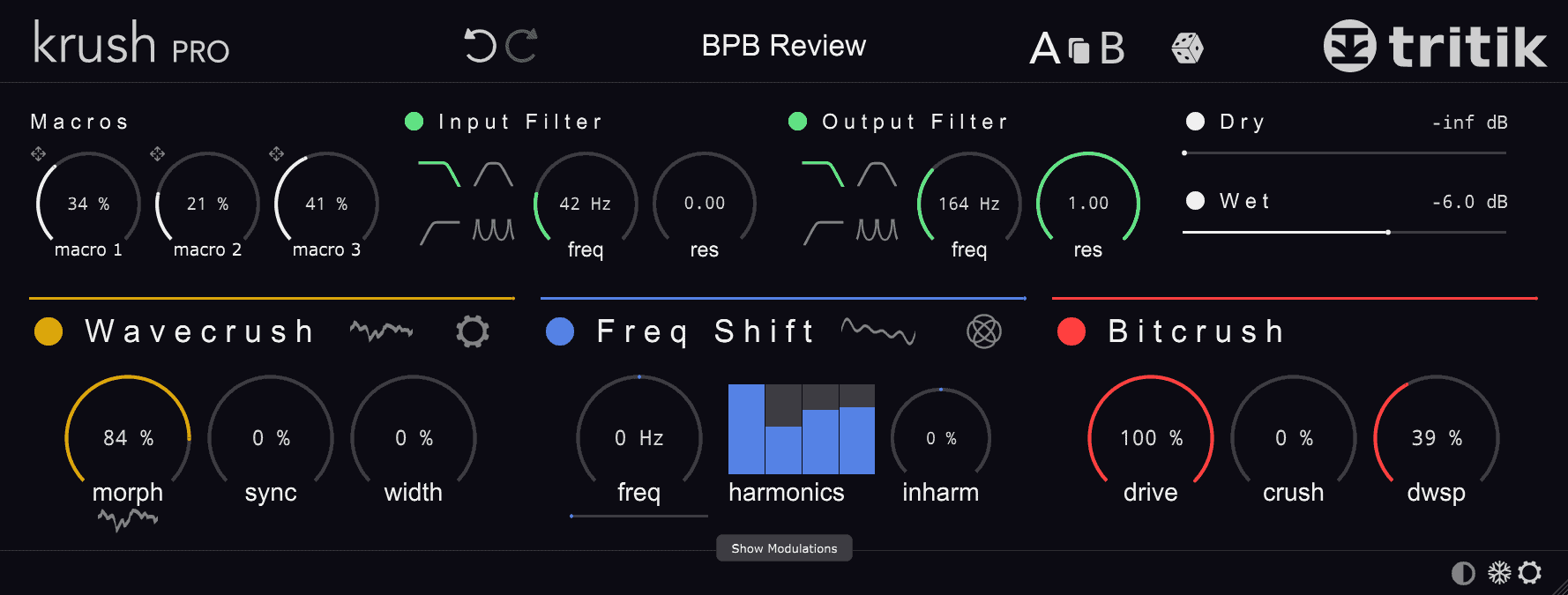1568x595 pixels.
Task: Toggle the Dry signal dot
Action: (x=1195, y=121)
